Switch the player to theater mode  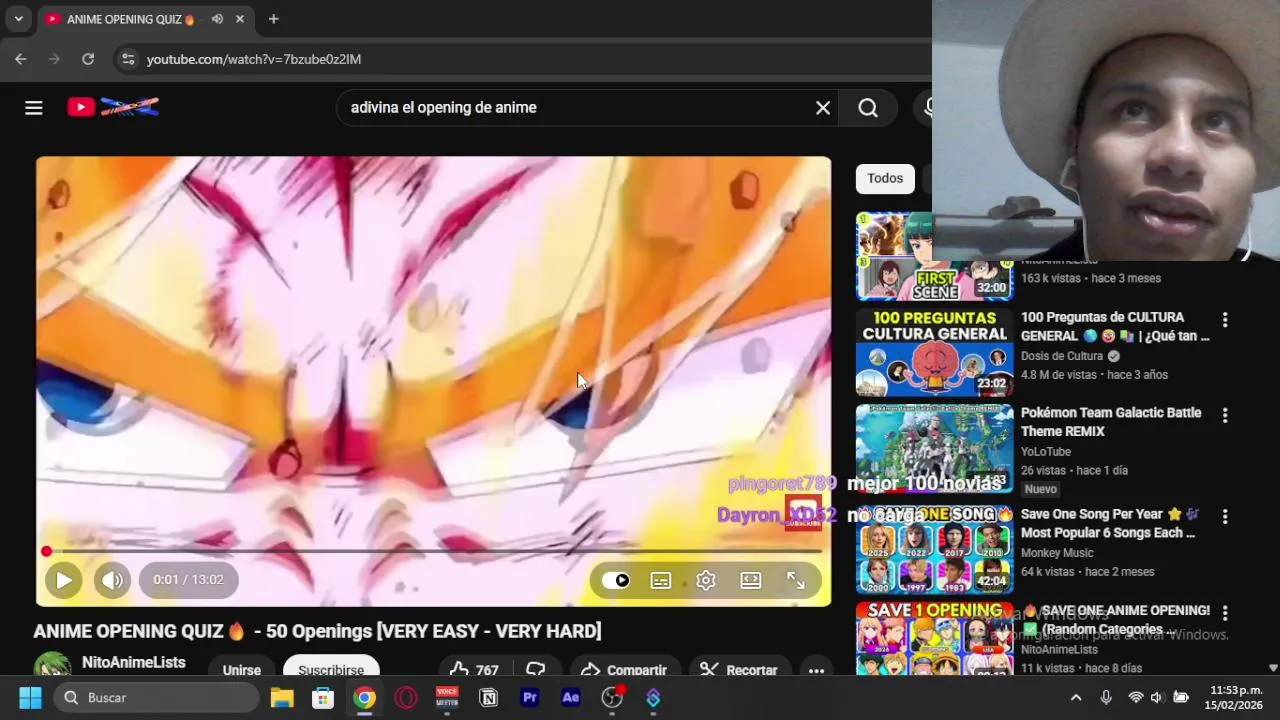751,580
